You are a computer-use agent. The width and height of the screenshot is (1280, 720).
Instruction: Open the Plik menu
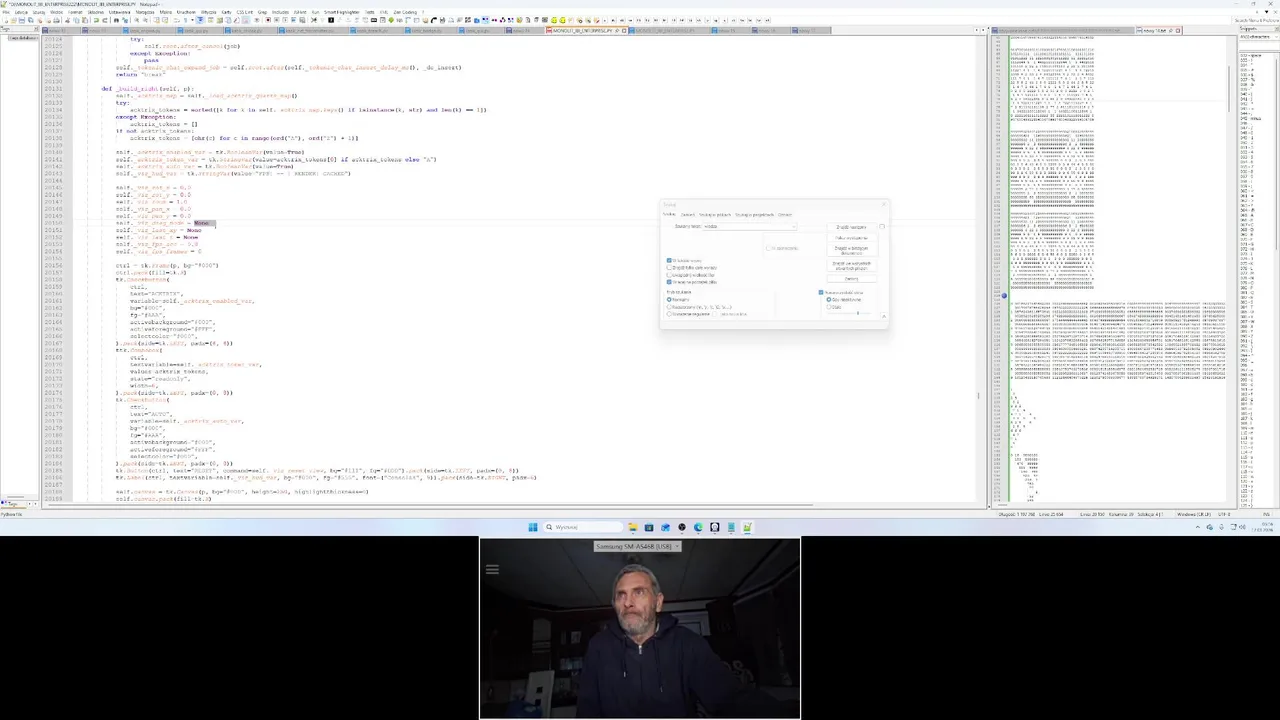[6, 11]
